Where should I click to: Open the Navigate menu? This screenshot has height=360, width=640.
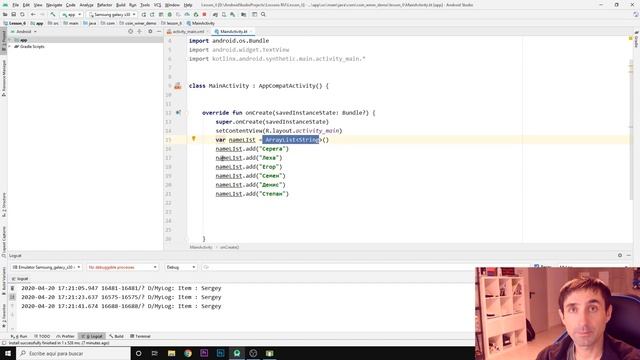(x=54, y=5)
